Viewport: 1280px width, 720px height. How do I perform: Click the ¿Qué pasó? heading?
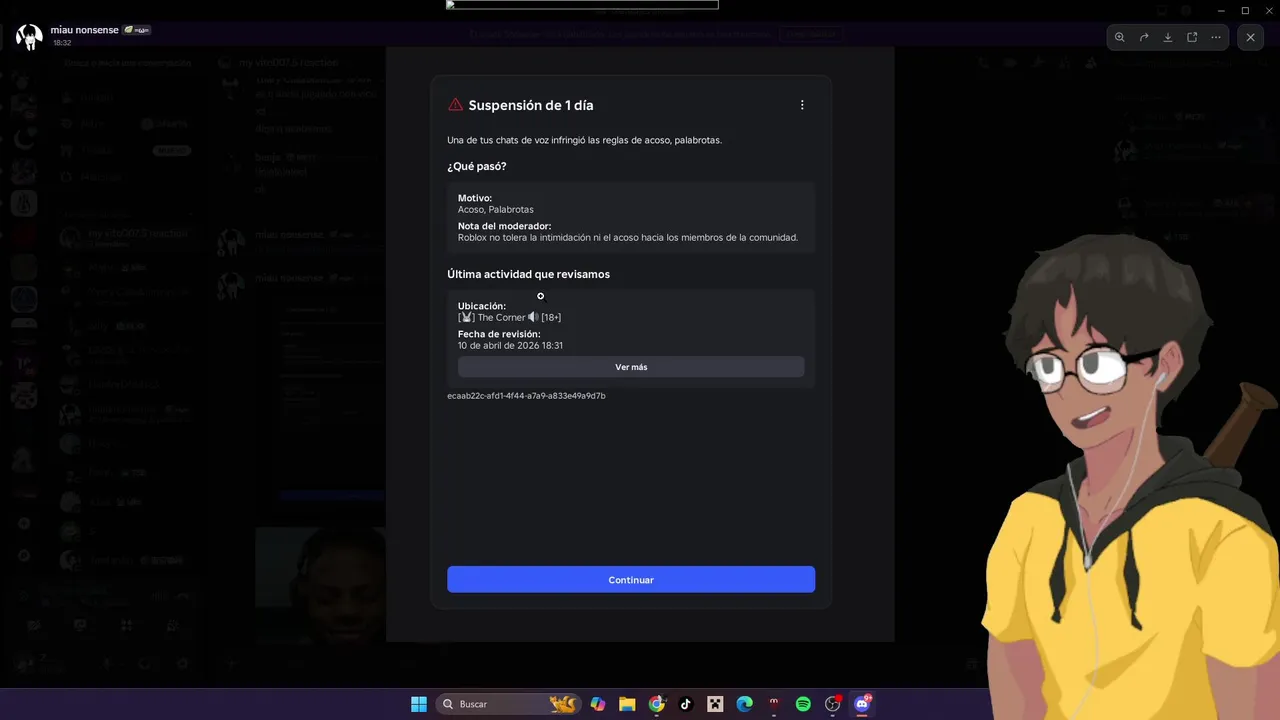477,166
